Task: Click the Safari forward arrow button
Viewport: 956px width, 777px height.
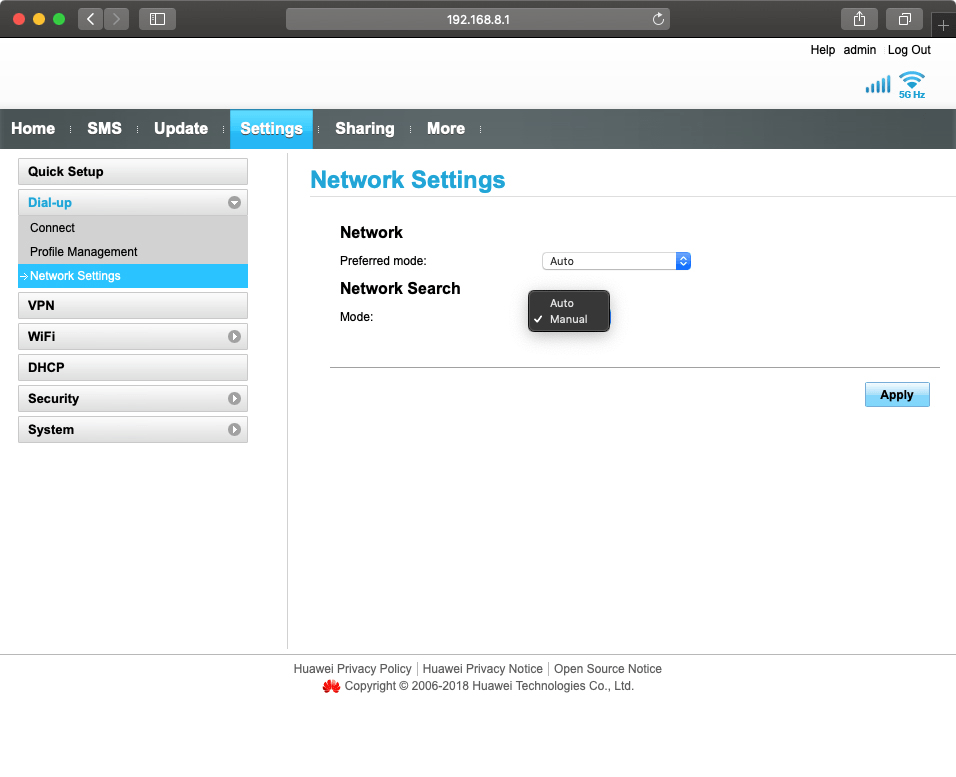Action: point(117,19)
